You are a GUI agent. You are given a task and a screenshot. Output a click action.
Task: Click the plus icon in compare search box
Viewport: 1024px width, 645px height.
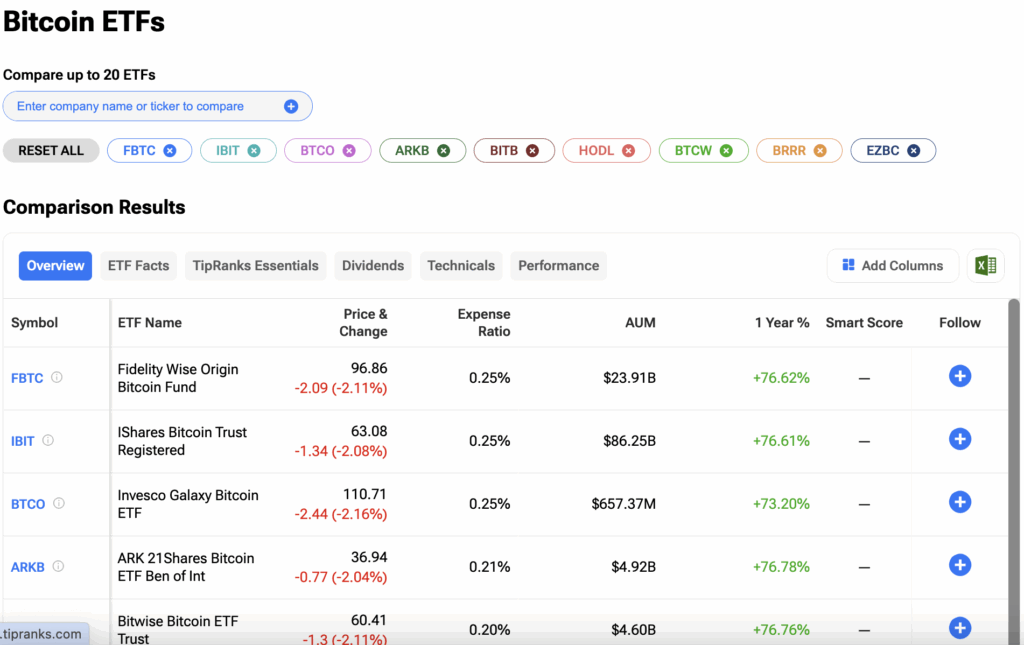coord(291,106)
